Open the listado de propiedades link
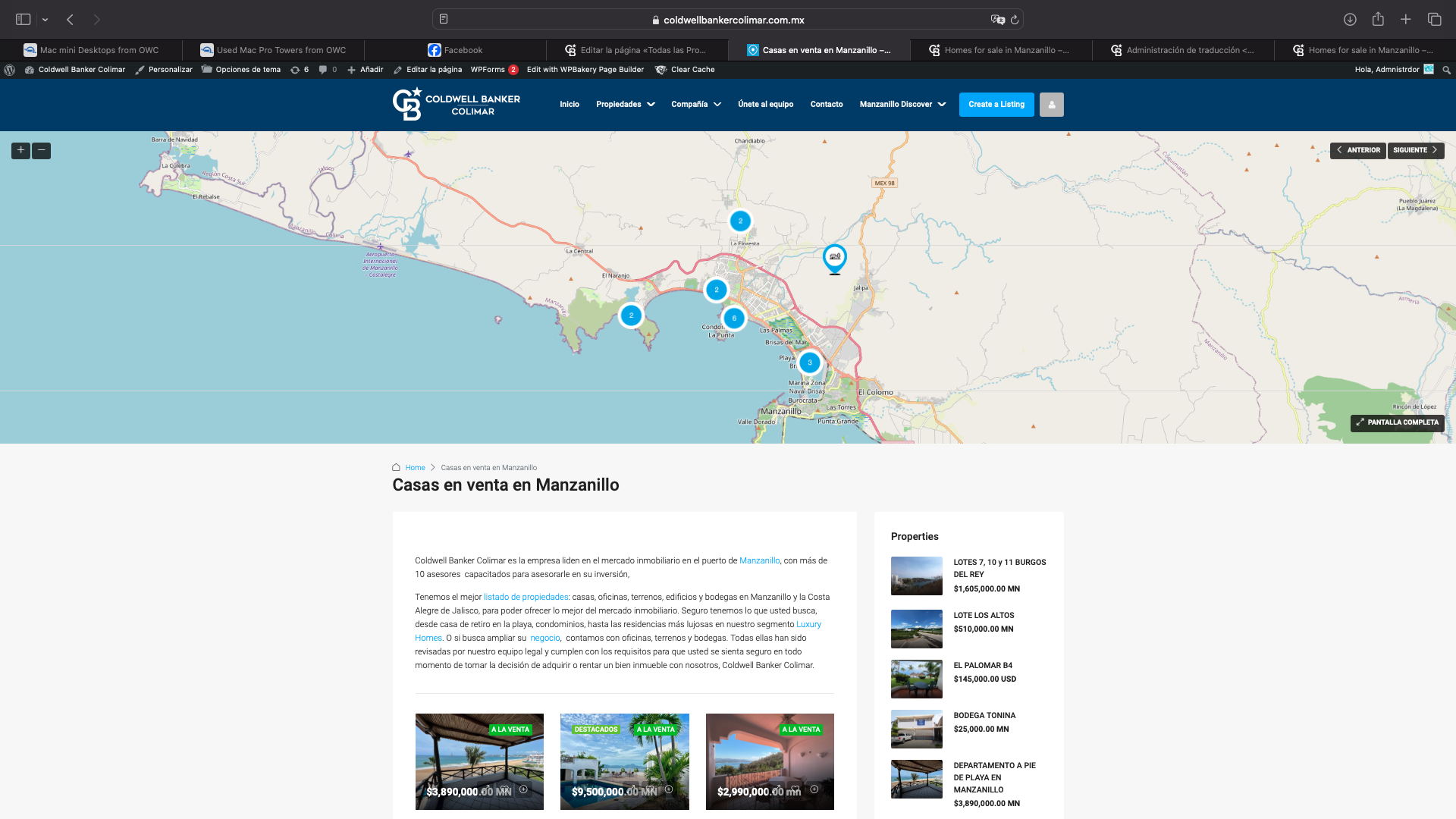The height and width of the screenshot is (819, 1456). pos(526,598)
